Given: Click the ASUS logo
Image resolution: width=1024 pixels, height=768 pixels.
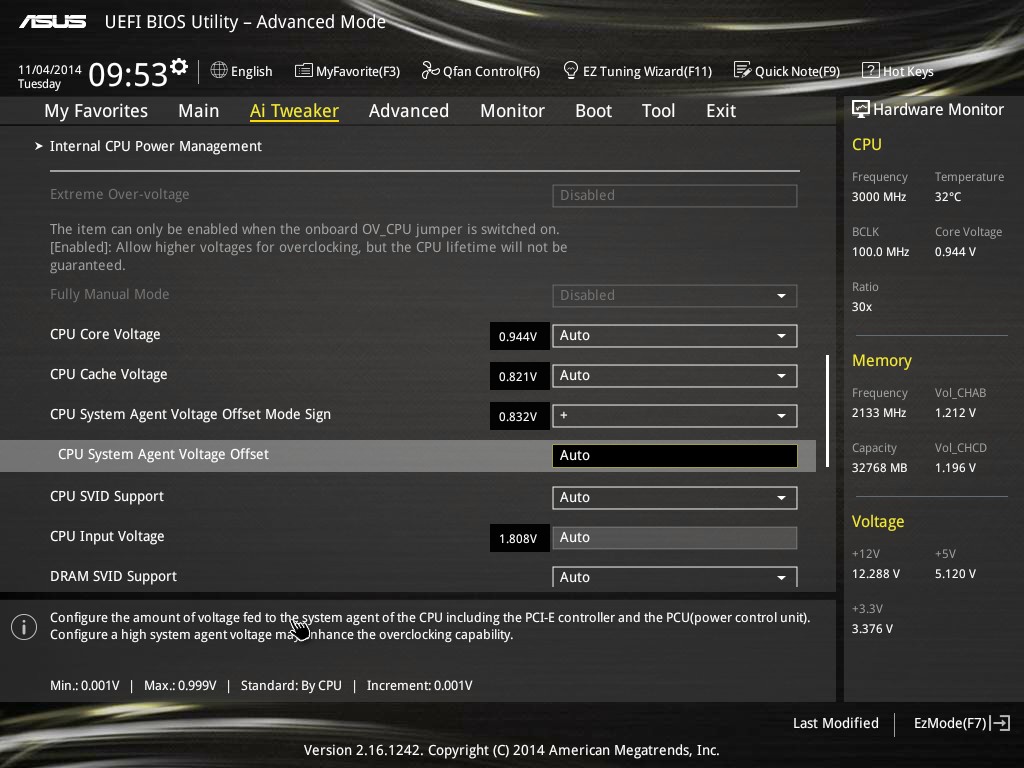Looking at the screenshot, I should click(52, 22).
